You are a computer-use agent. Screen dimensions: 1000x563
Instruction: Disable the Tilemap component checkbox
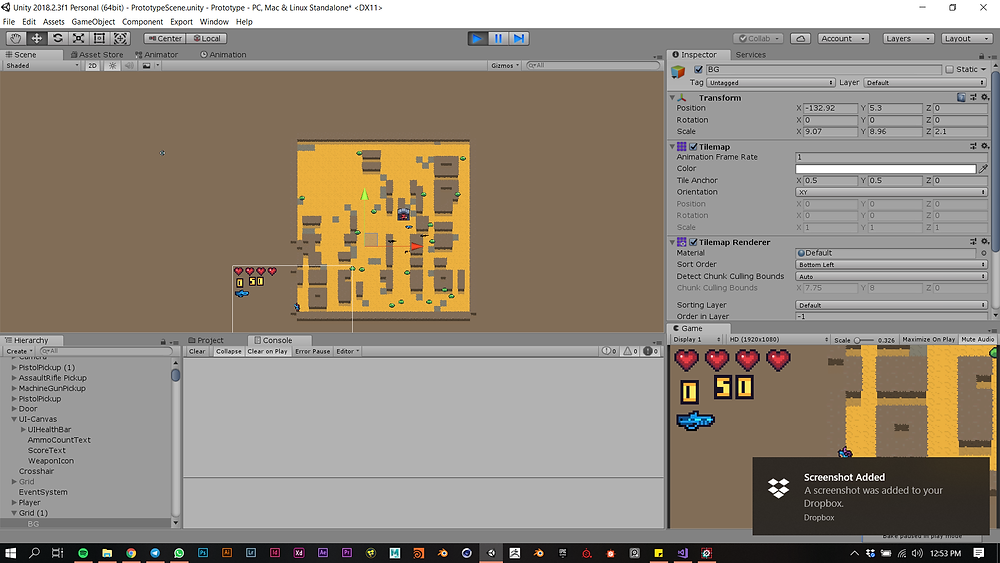(x=693, y=147)
